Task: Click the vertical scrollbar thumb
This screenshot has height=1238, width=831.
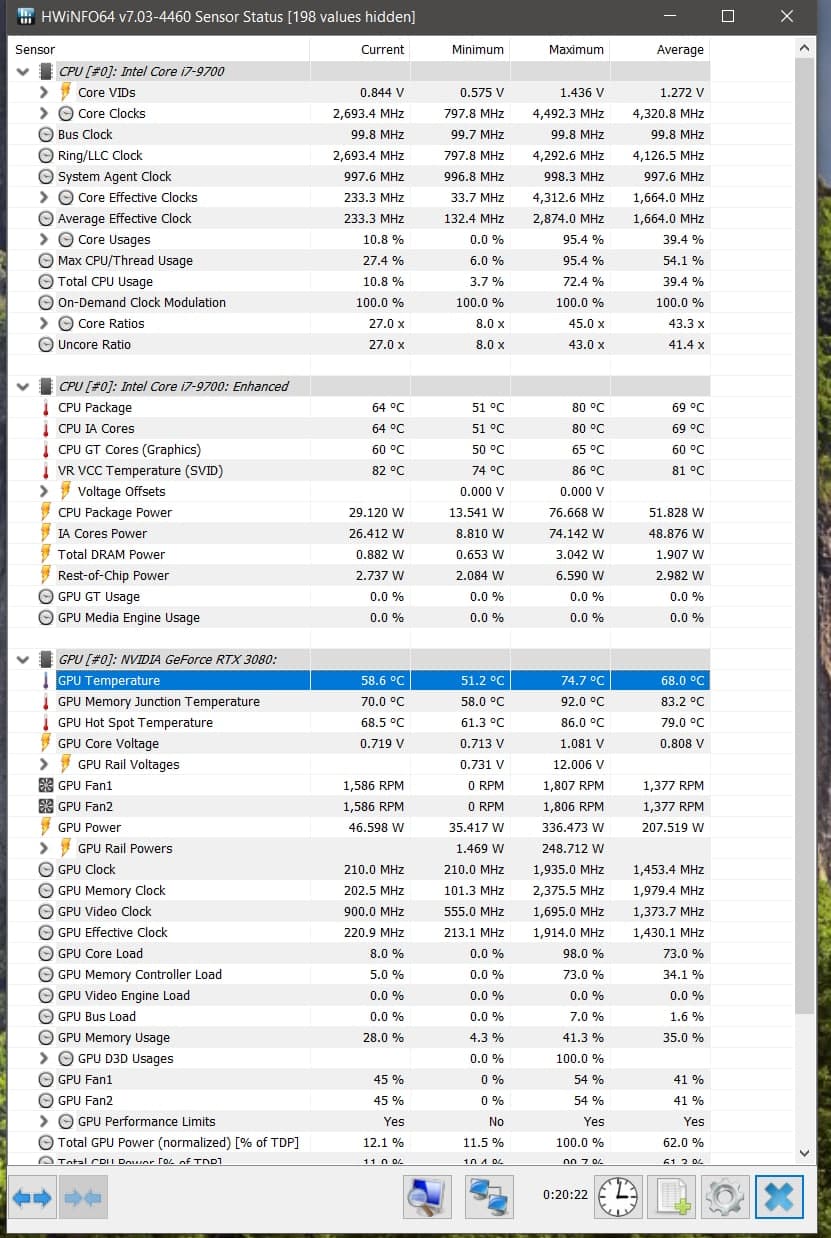Action: point(806,538)
